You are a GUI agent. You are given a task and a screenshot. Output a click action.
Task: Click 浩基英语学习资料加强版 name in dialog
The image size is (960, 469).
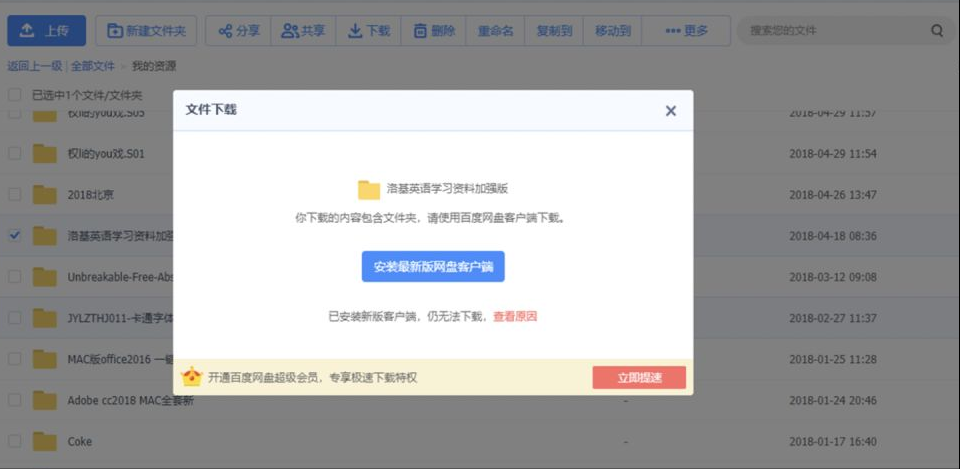[448, 189]
